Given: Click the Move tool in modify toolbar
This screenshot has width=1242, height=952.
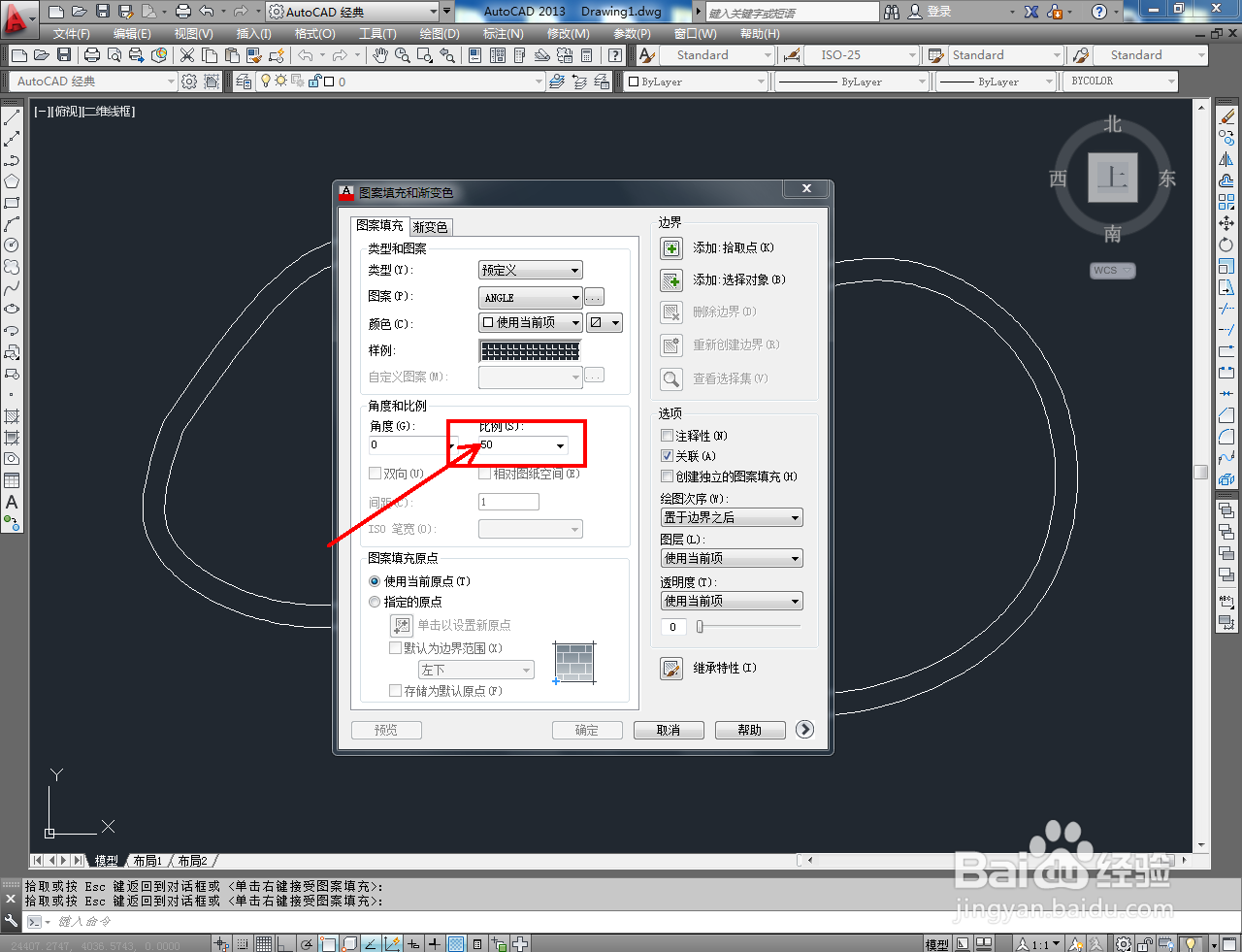Looking at the screenshot, I should point(1226,223).
